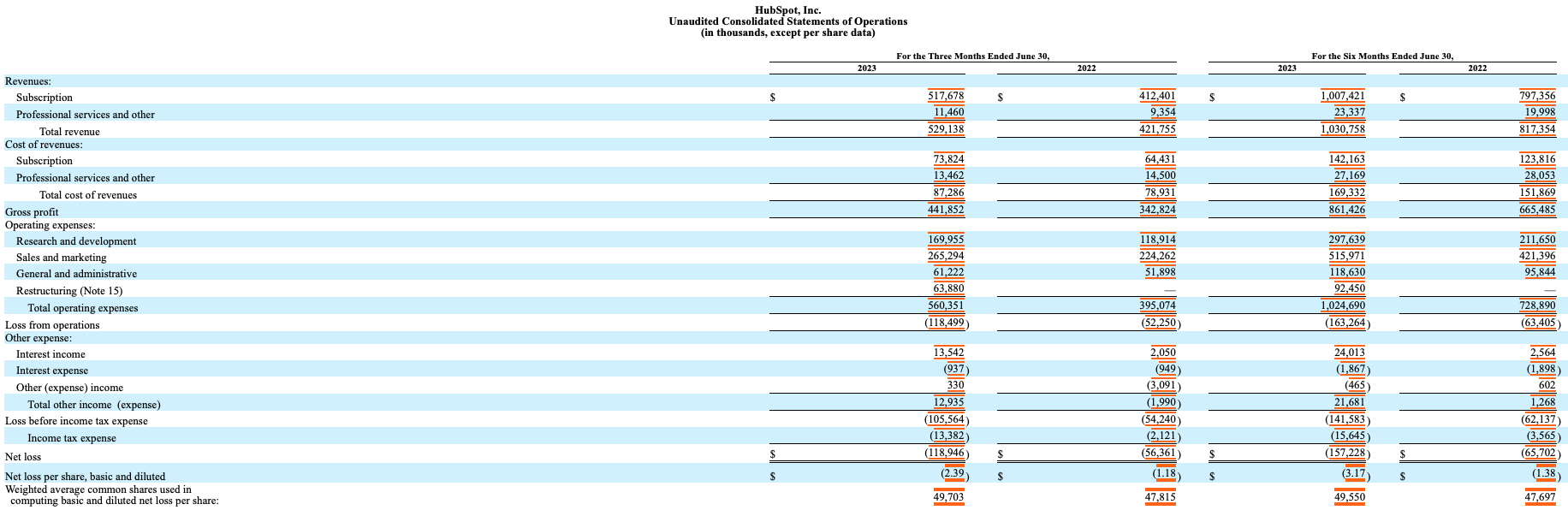Click the interest income value 13,542
This screenshot has width=1568, height=516.
(949, 353)
